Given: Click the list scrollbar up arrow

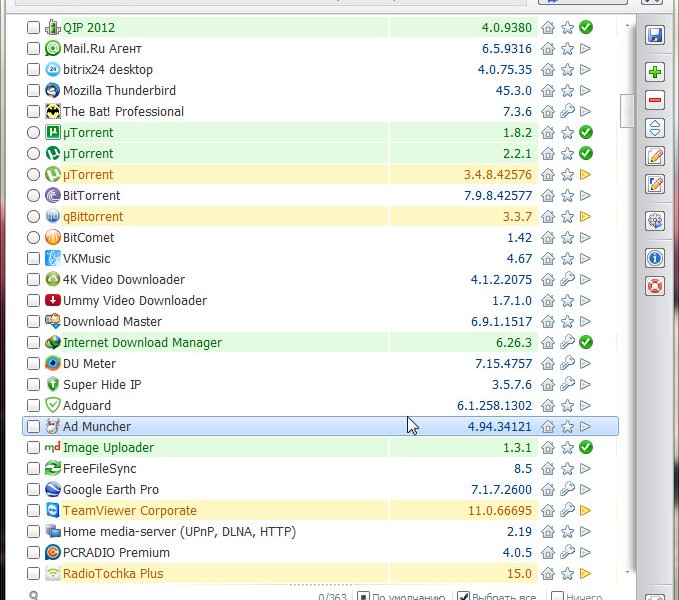Looking at the screenshot, I should point(627,26).
